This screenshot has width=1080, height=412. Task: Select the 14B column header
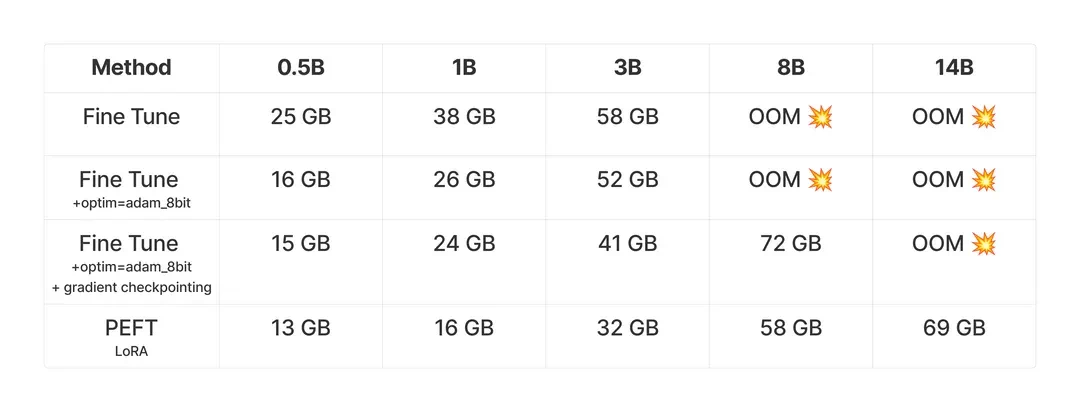pyautogui.click(x=954, y=68)
